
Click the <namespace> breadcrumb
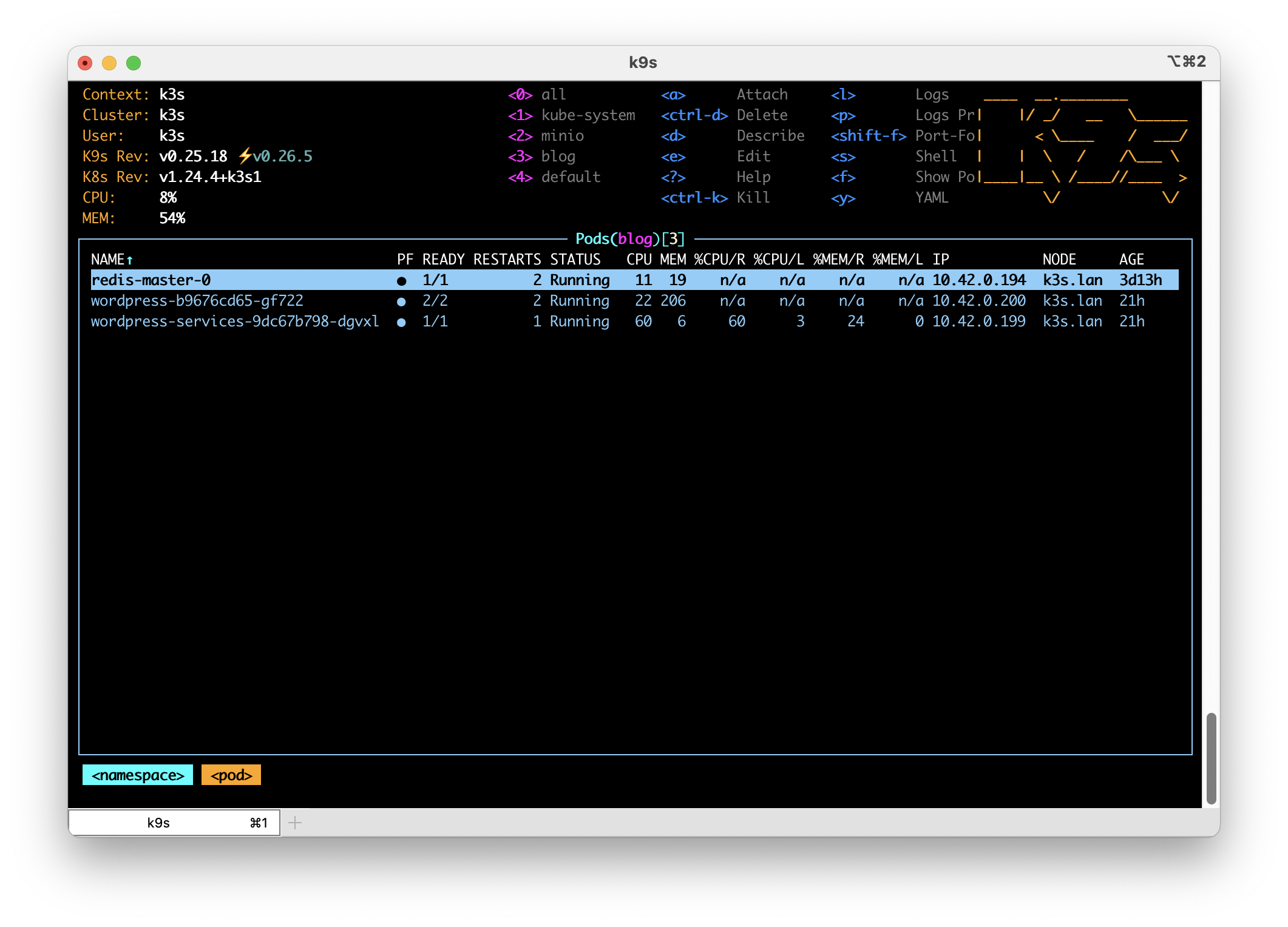(x=138, y=775)
